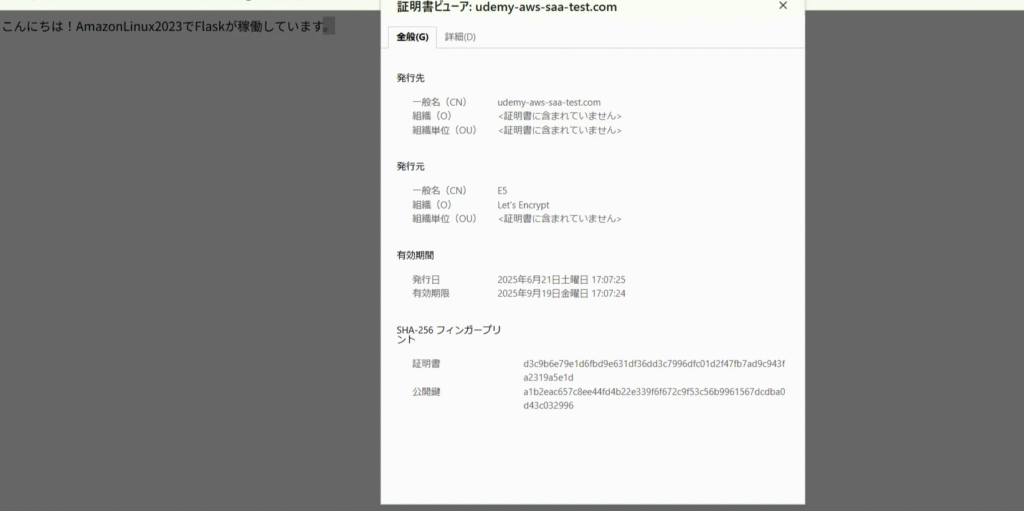Click the public key fingerprint starting a1b2eac6
The width and height of the screenshot is (1024, 511).
654,399
